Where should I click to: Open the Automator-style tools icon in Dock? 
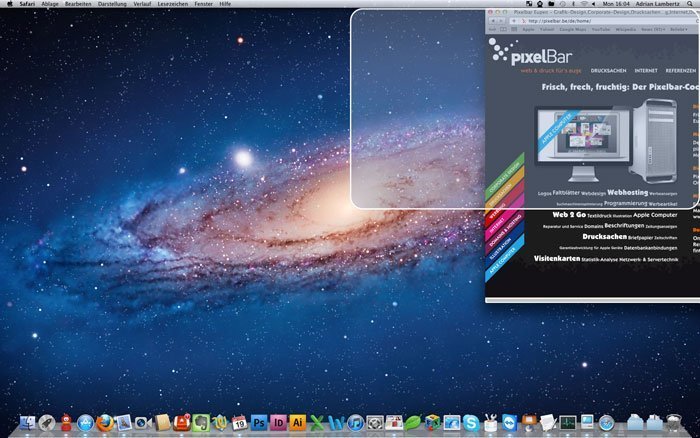coord(490,422)
